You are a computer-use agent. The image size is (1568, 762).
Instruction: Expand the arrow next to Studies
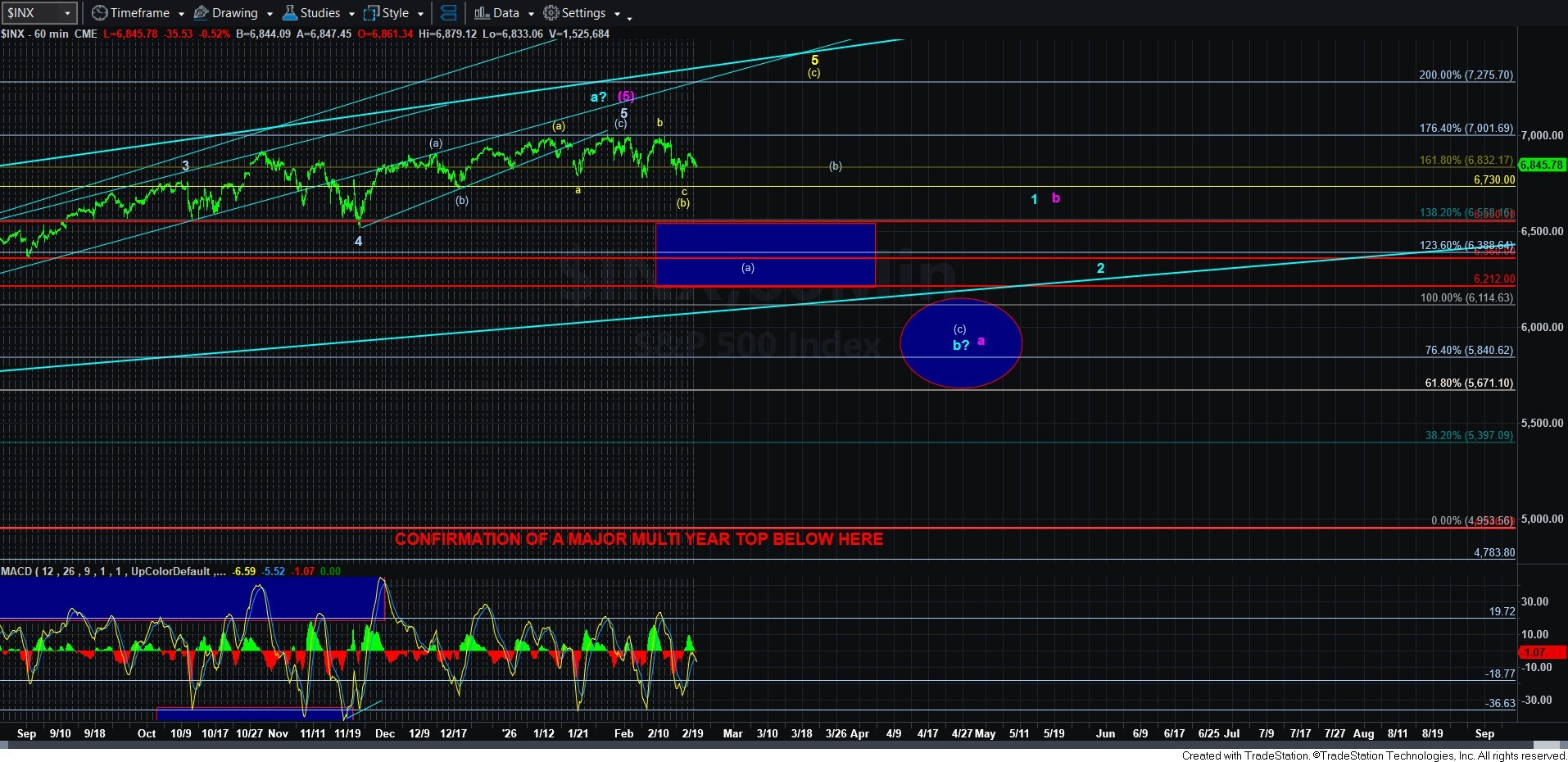[x=351, y=14]
